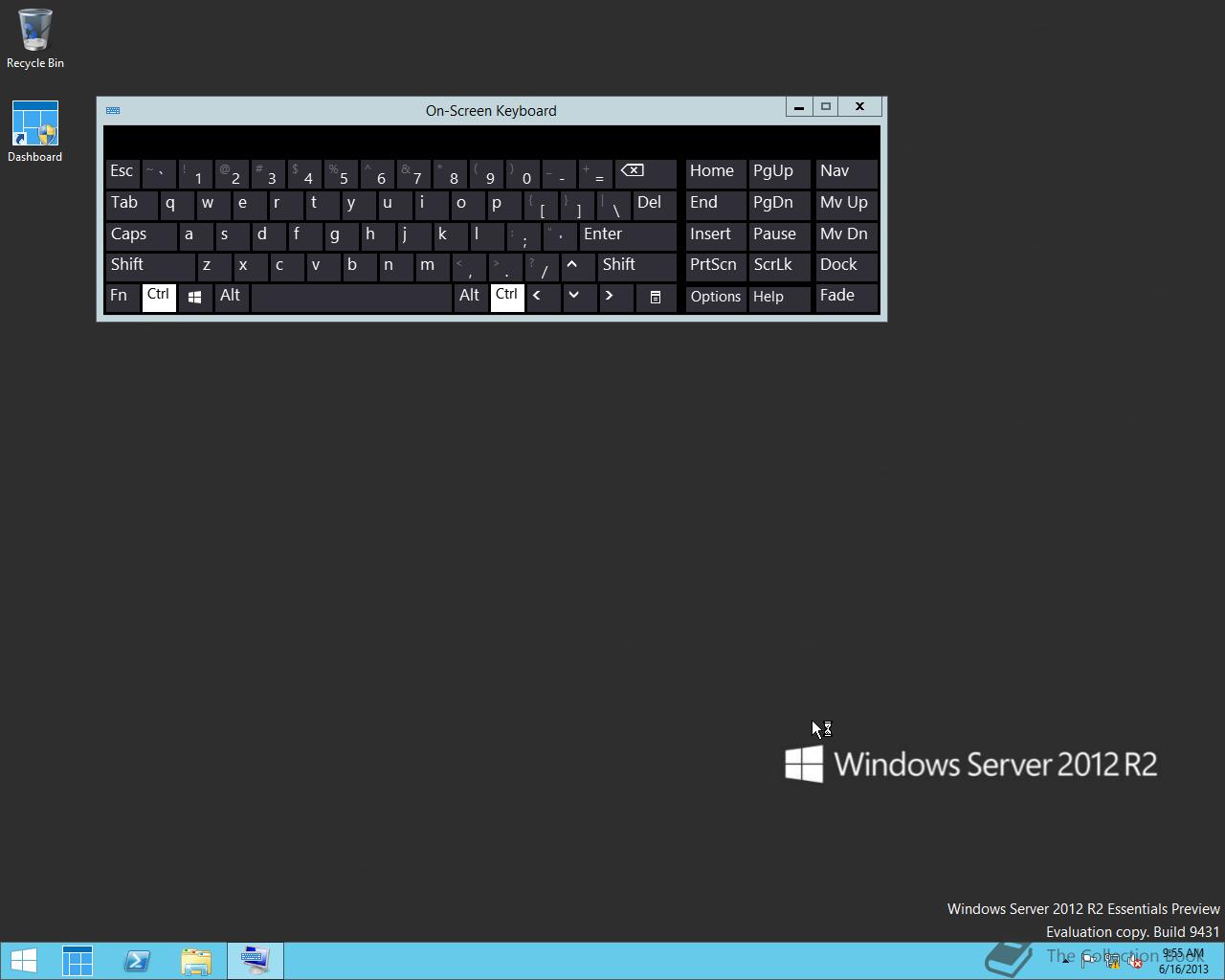Click the number 5 key
1225x980 pixels.
(x=340, y=172)
